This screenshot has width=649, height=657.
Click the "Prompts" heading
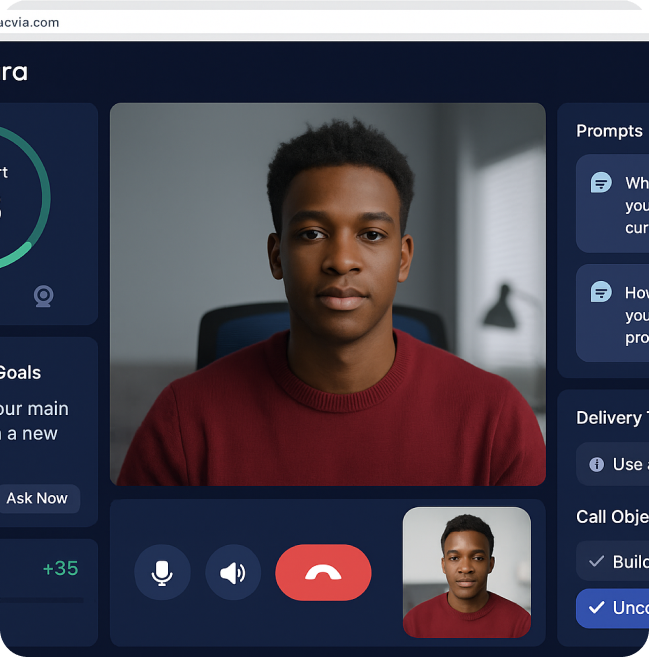[609, 131]
